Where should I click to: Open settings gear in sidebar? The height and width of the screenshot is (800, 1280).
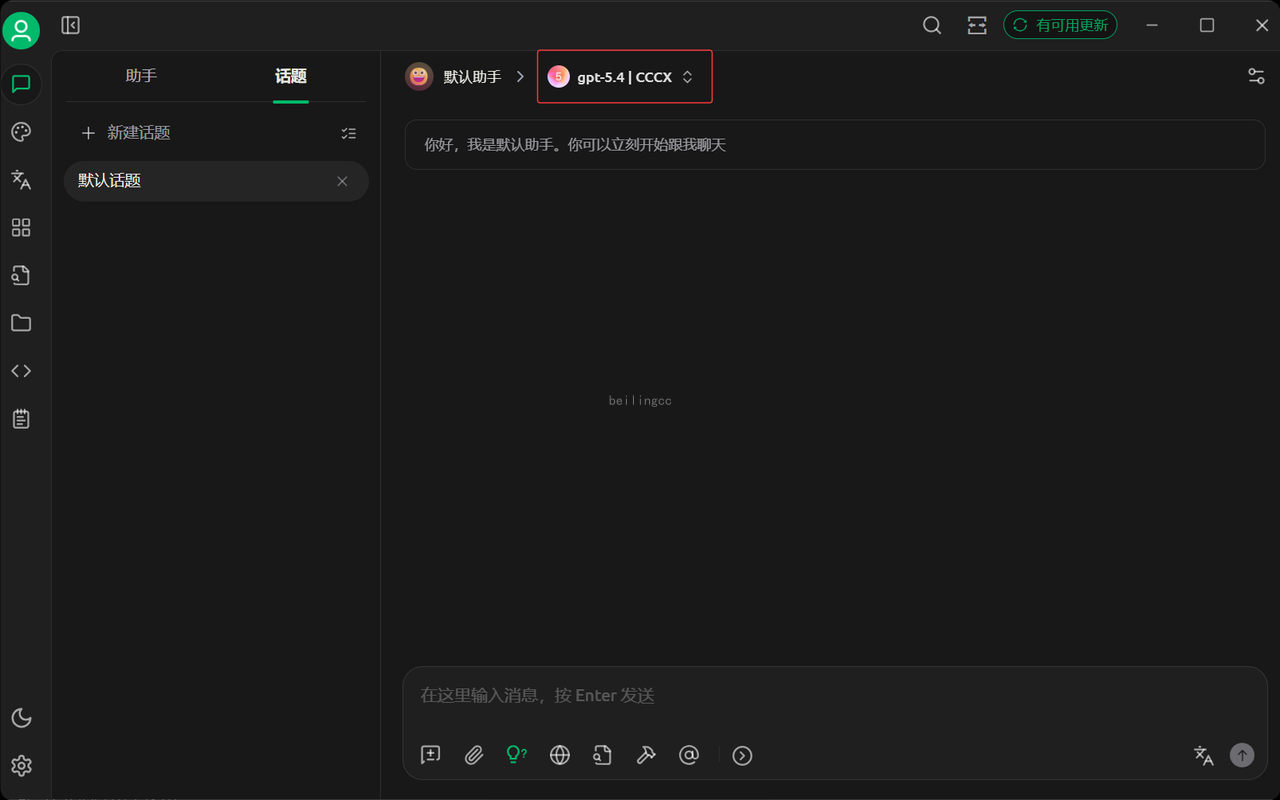(x=21, y=766)
